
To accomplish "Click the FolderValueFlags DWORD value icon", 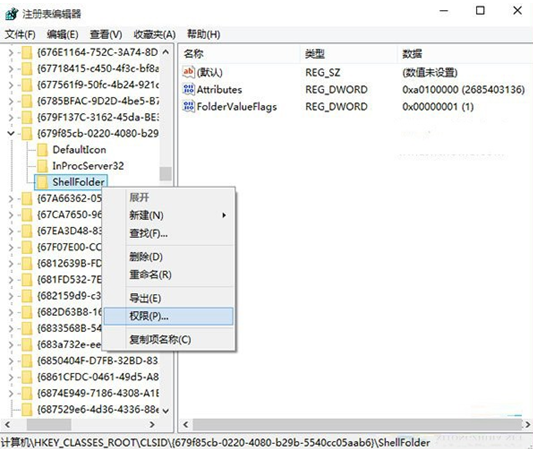I will click(189, 106).
